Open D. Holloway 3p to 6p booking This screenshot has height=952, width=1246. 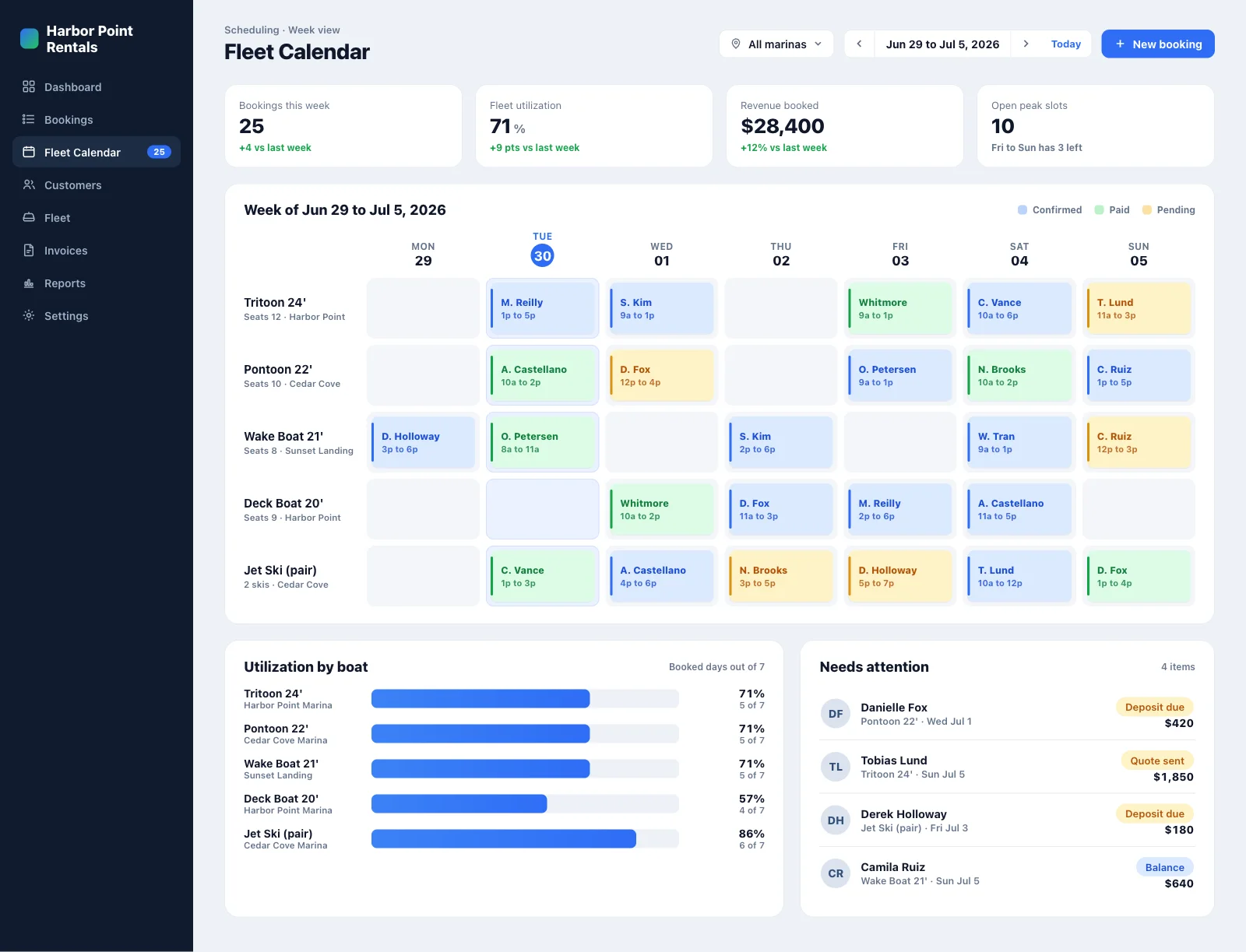tap(423, 442)
